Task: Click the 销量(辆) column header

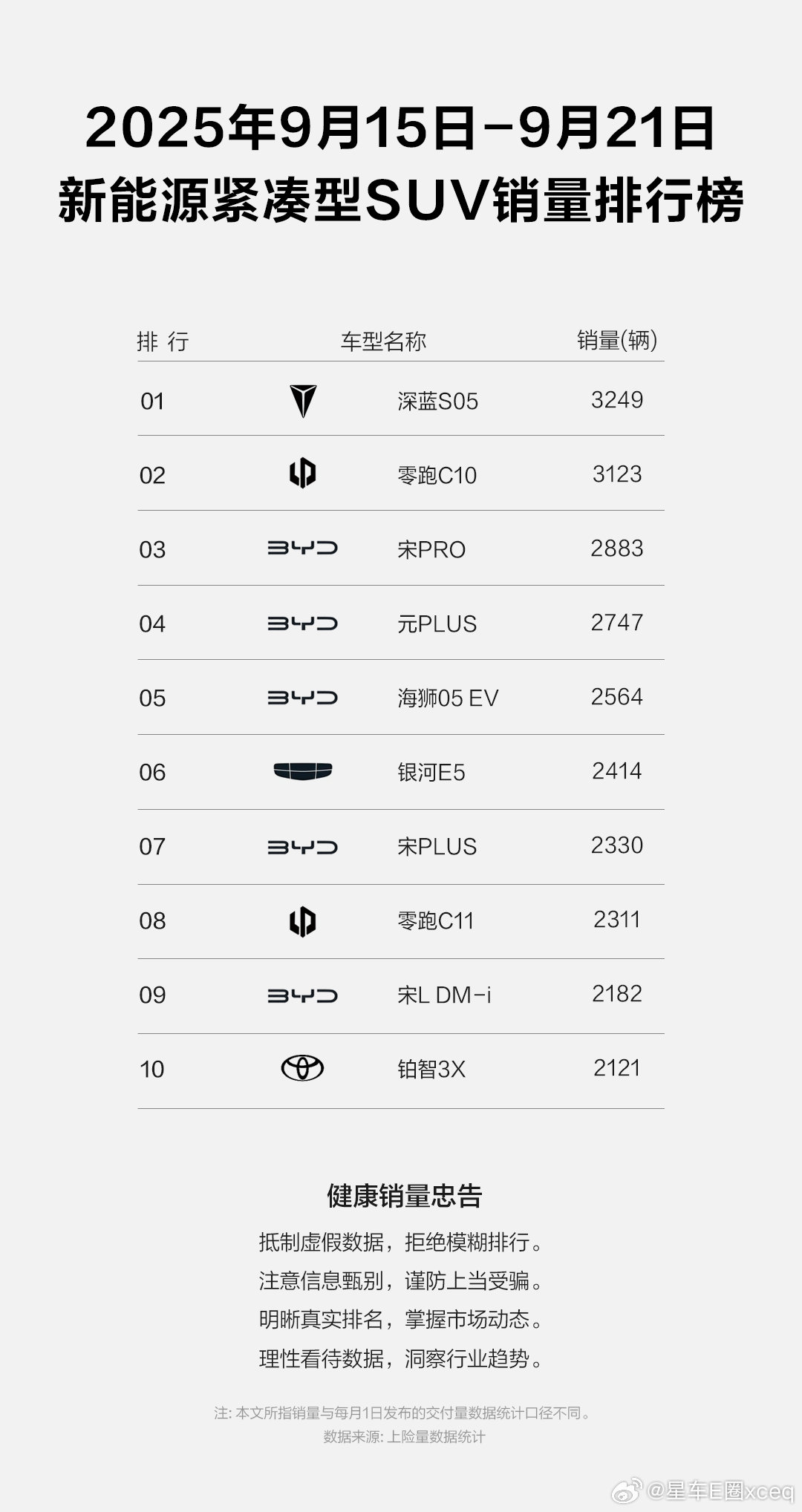Action: [x=617, y=340]
